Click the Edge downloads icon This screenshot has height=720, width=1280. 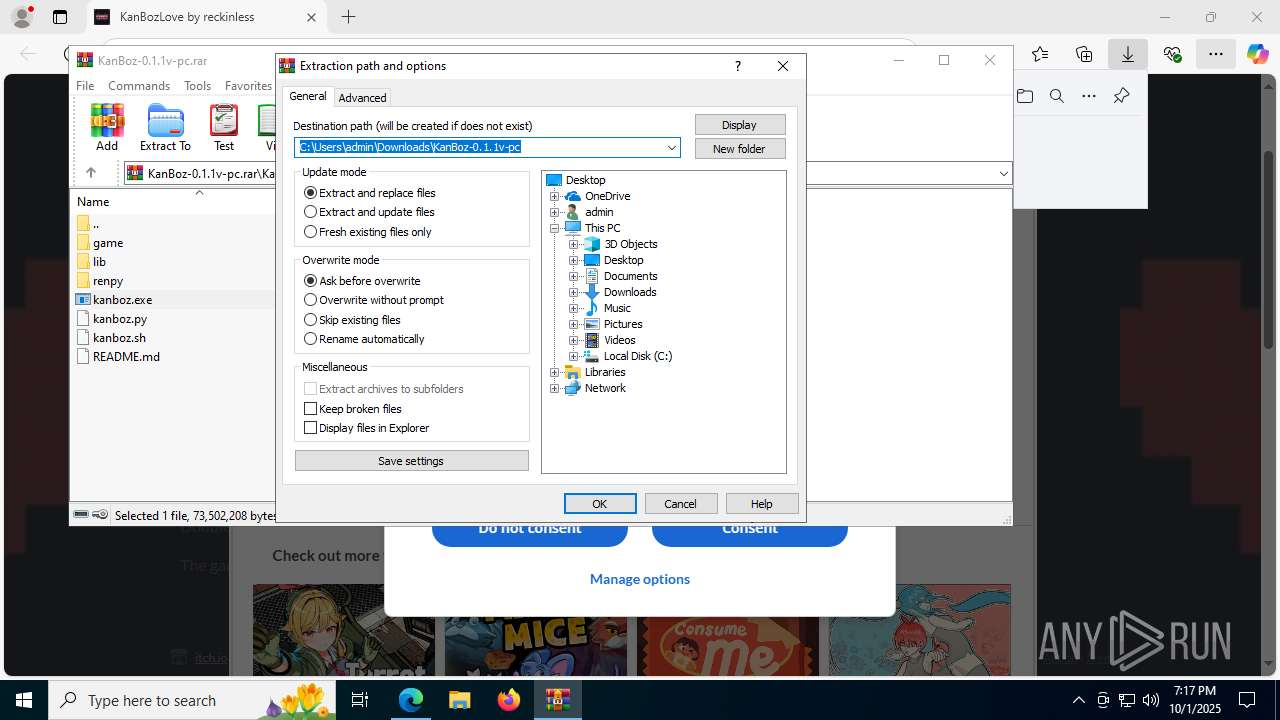pos(1128,54)
